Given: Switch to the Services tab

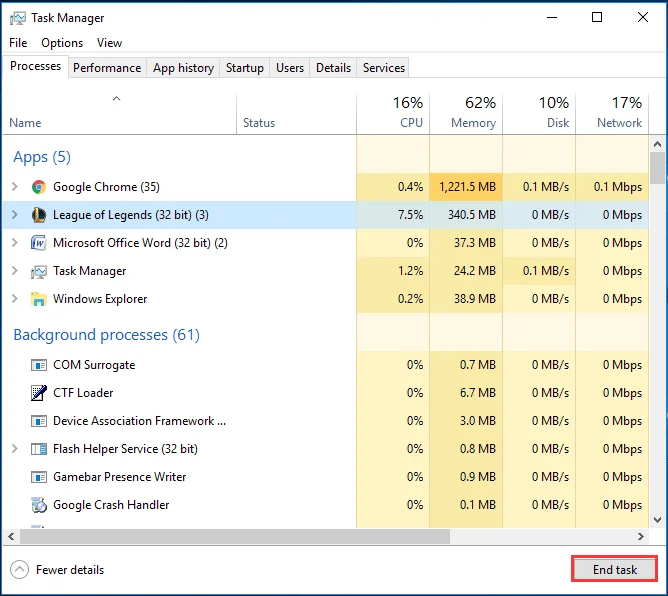Looking at the screenshot, I should (x=383, y=68).
